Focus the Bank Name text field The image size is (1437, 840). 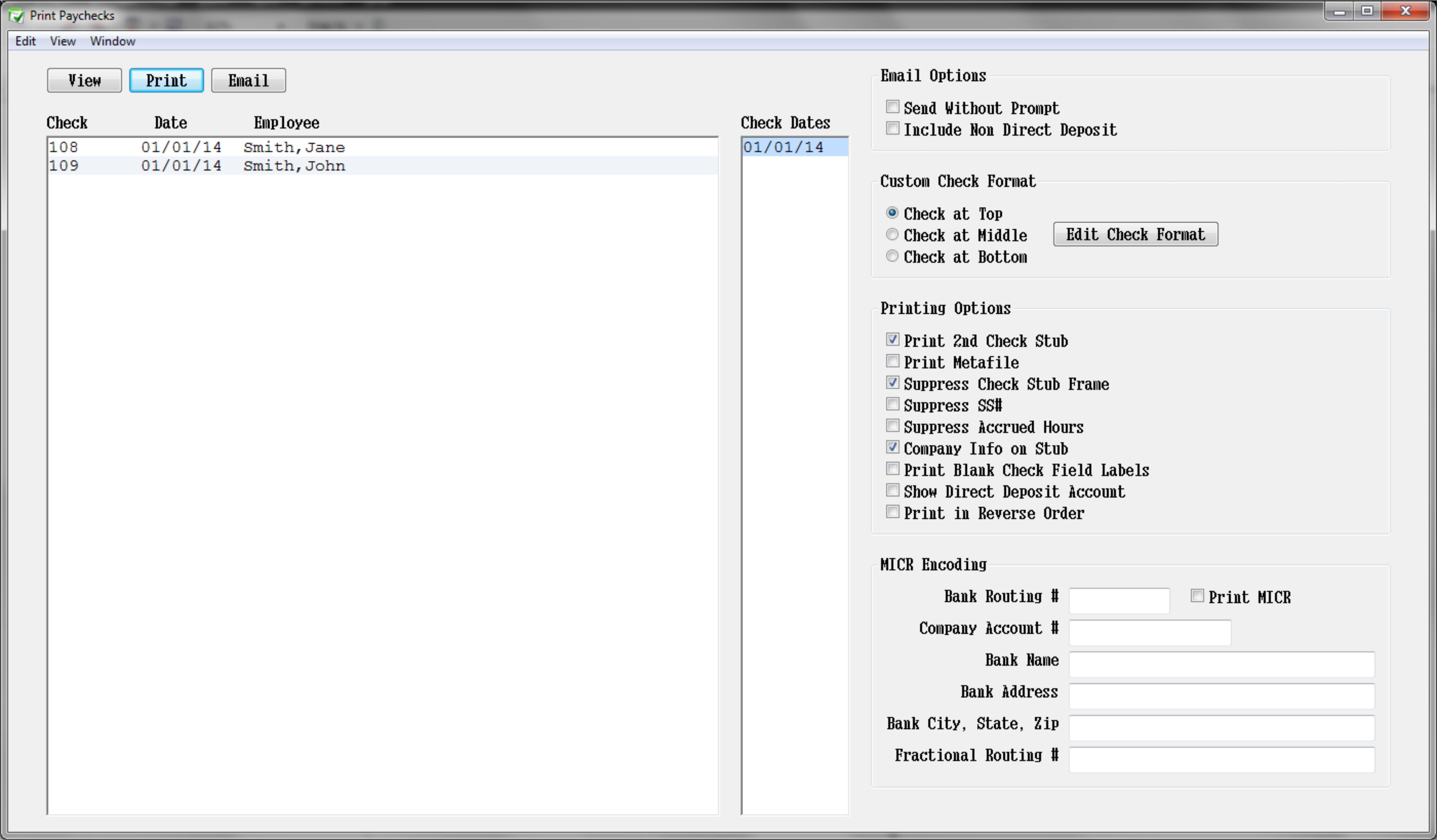[1221, 664]
